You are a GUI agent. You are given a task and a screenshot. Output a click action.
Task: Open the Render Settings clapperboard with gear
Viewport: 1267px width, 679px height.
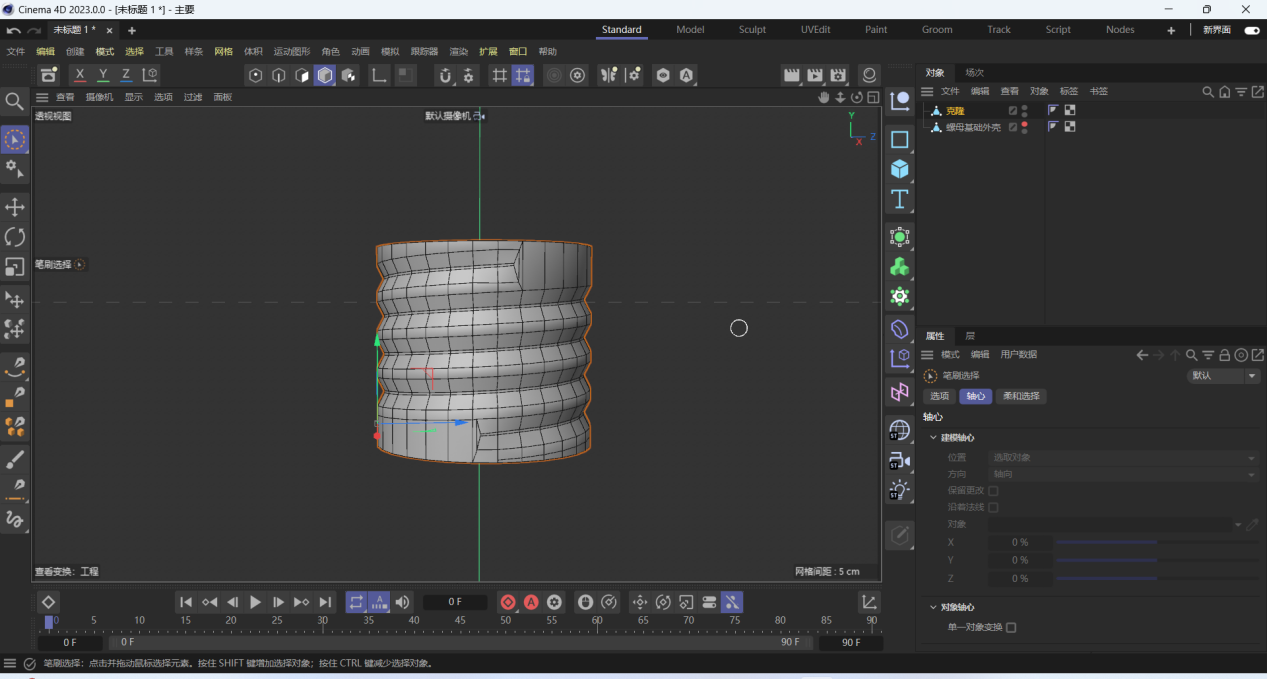coord(838,75)
